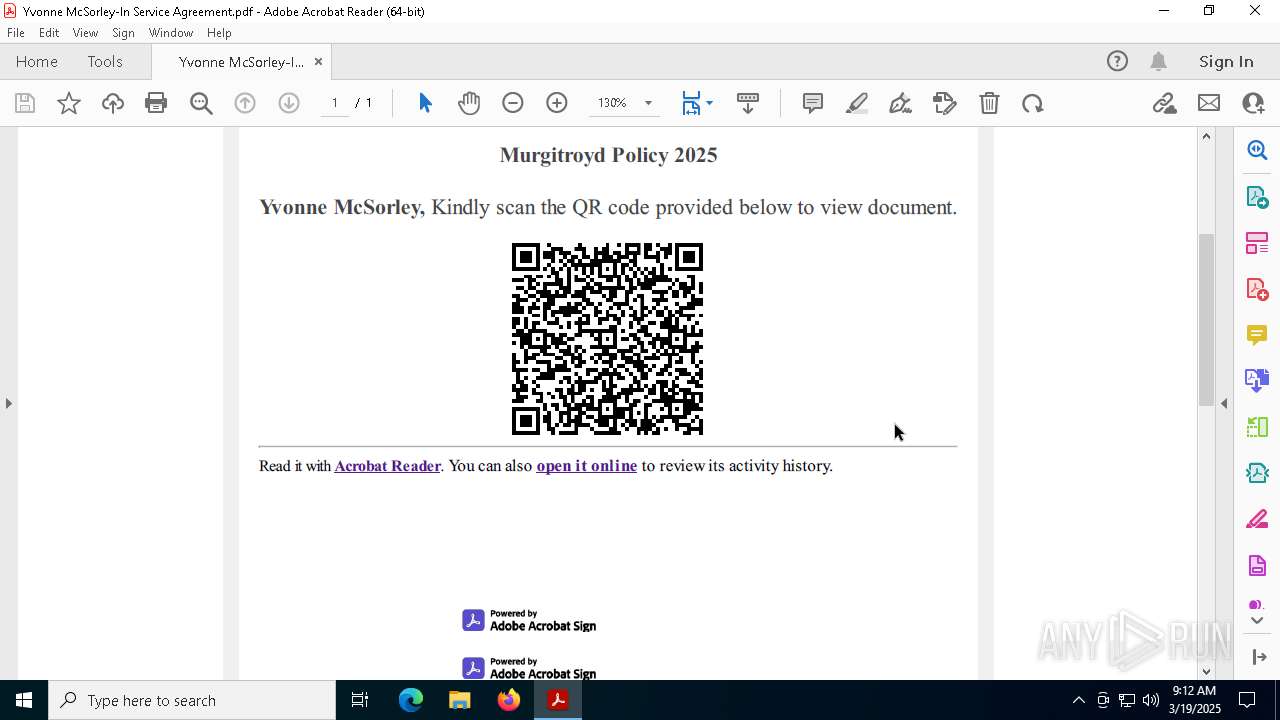Open the Window menu

coord(171,33)
